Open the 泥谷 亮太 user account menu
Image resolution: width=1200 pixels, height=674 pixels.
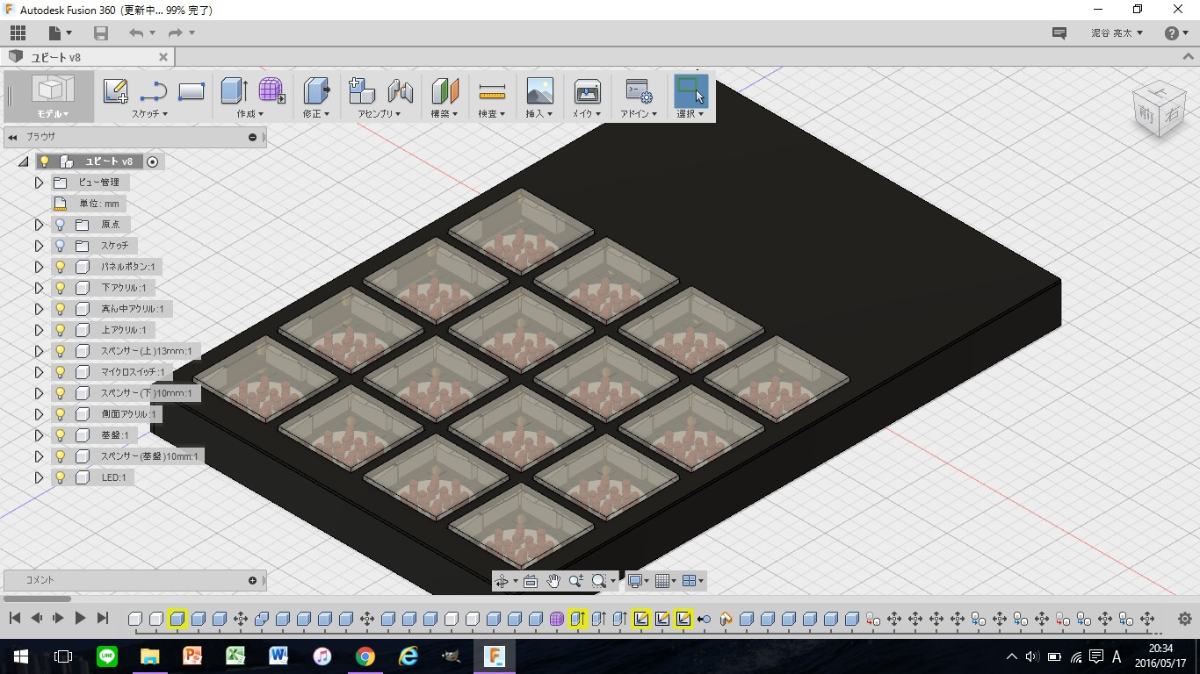pyautogui.click(x=1117, y=33)
